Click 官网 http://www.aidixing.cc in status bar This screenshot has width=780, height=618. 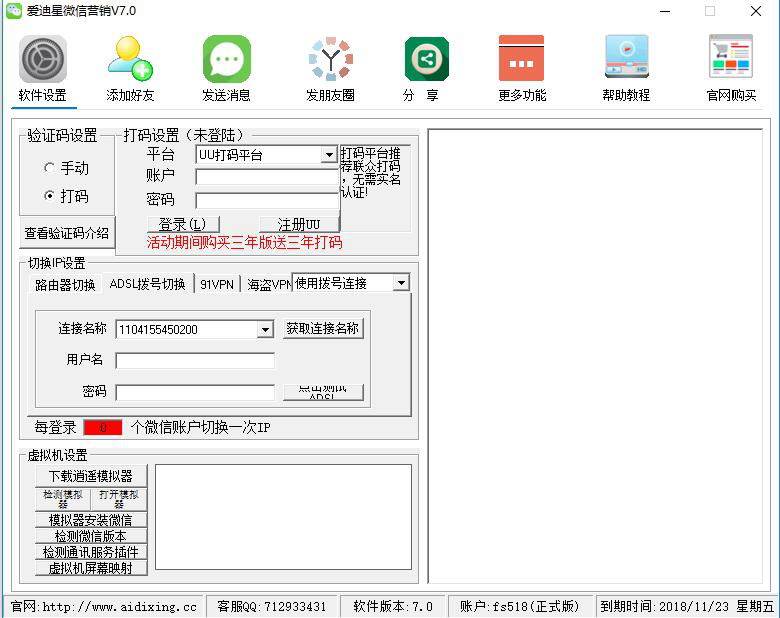[103, 606]
